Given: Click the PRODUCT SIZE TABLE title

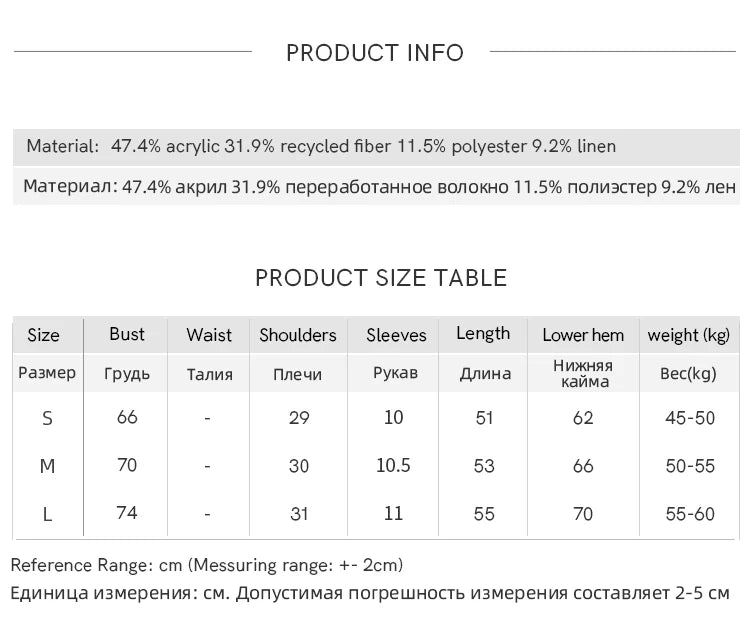Looking at the screenshot, I should pyautogui.click(x=381, y=278).
